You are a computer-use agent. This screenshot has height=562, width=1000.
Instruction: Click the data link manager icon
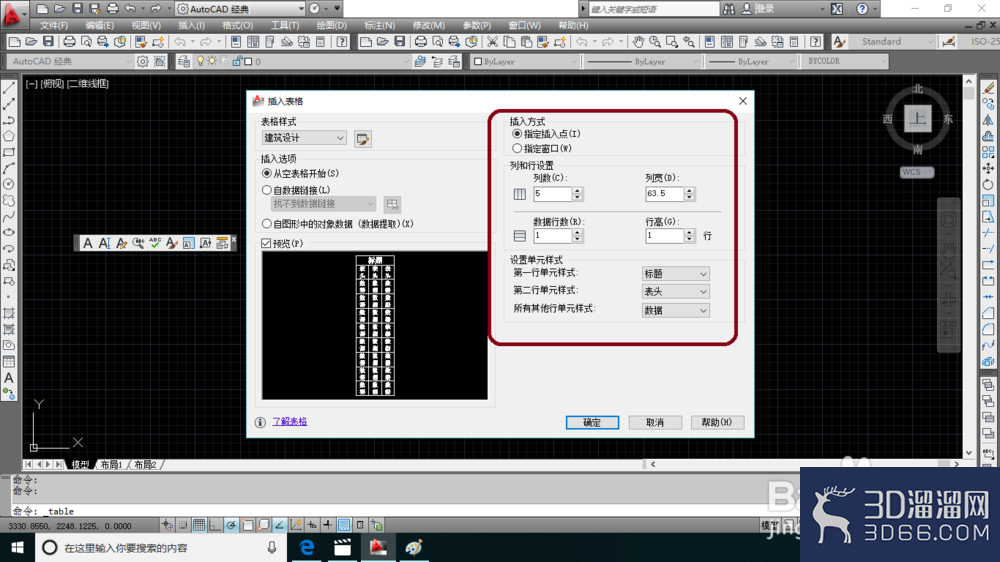coord(392,204)
